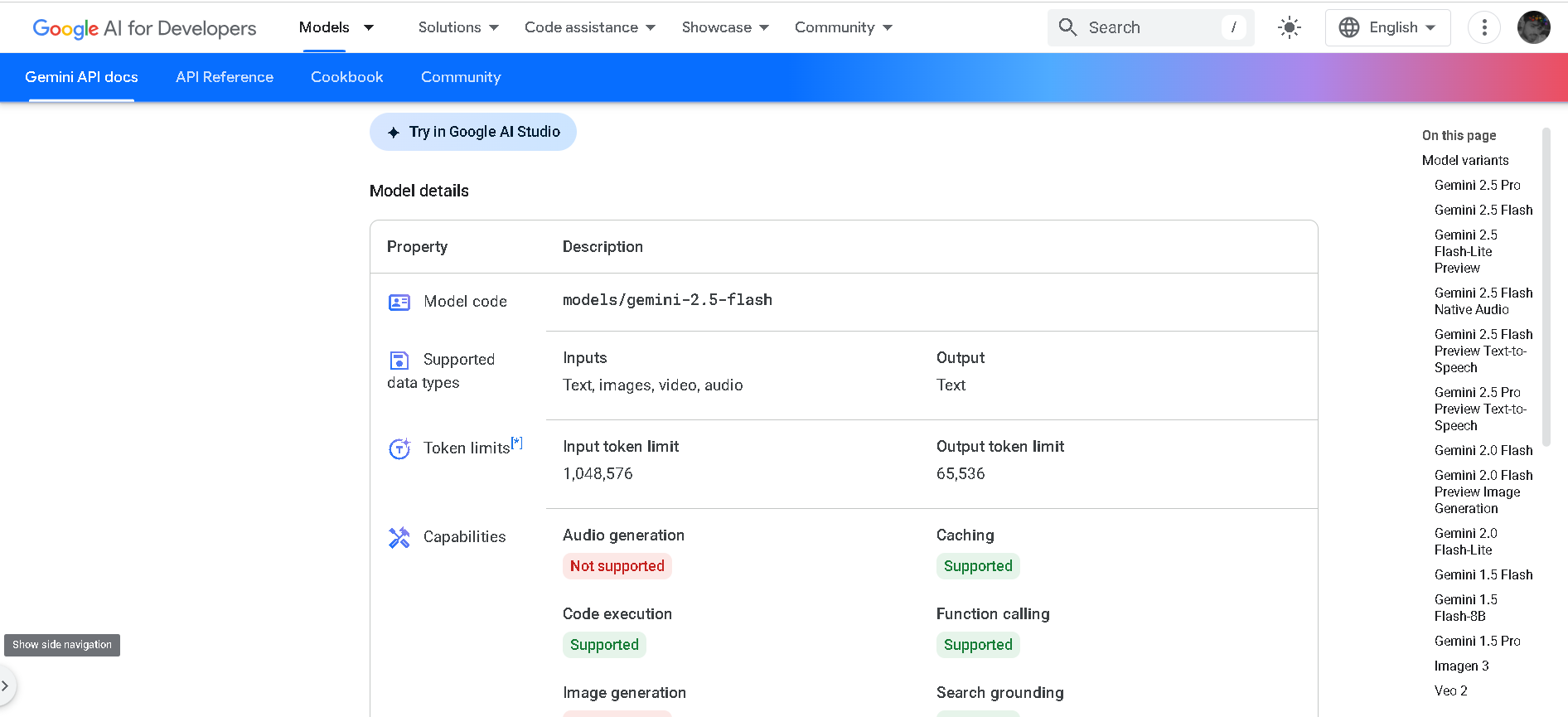The image size is (1568, 717).
Task: Expand the Solutions dropdown menu
Action: (x=458, y=27)
